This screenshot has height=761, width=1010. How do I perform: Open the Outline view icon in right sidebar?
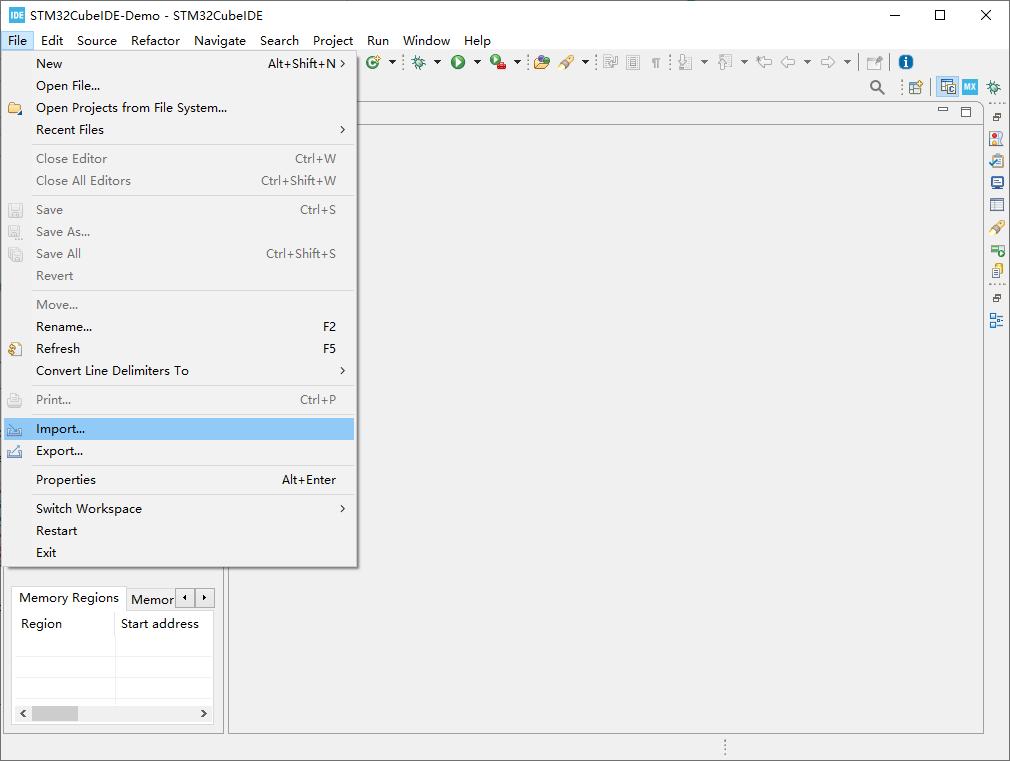click(x=996, y=320)
